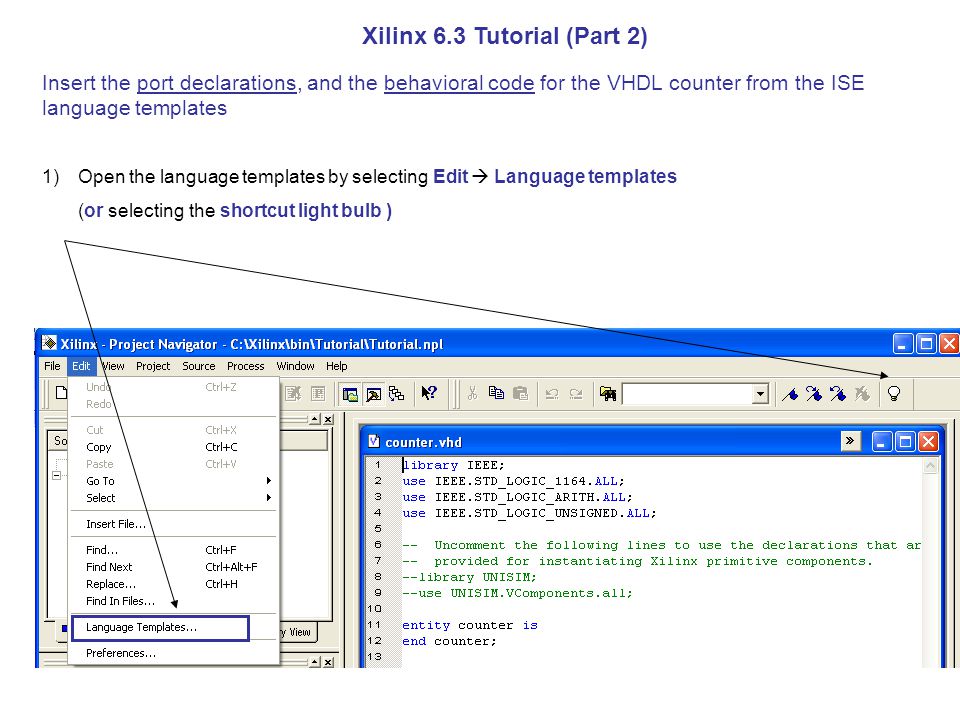The width and height of the screenshot is (960, 720).
Task: Click the "library IEEE;" code line
Action: pos(453,465)
